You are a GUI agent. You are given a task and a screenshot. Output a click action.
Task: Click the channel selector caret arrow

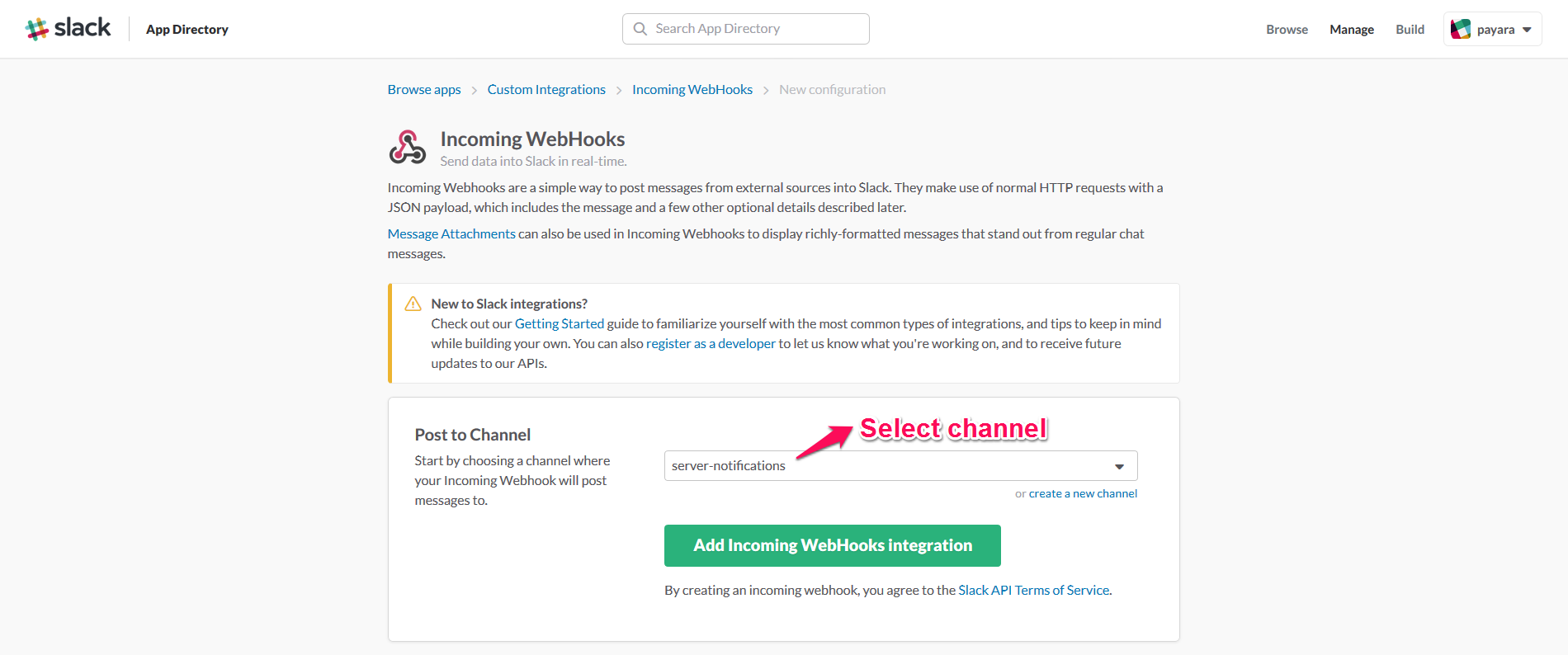point(1119,467)
